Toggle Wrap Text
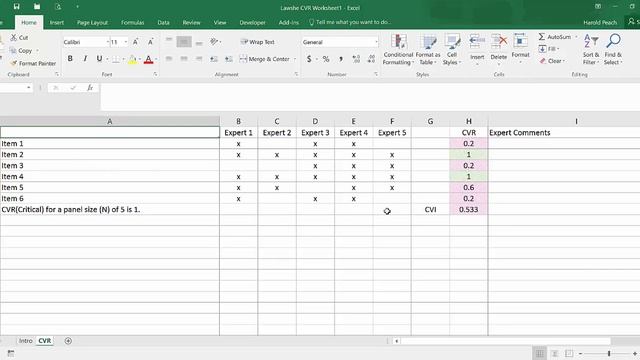 [258, 42]
